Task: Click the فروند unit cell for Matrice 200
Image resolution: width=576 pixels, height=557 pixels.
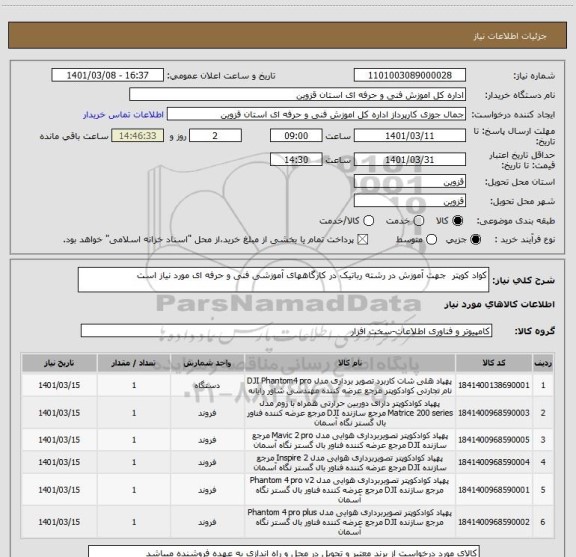Action: click(x=207, y=413)
